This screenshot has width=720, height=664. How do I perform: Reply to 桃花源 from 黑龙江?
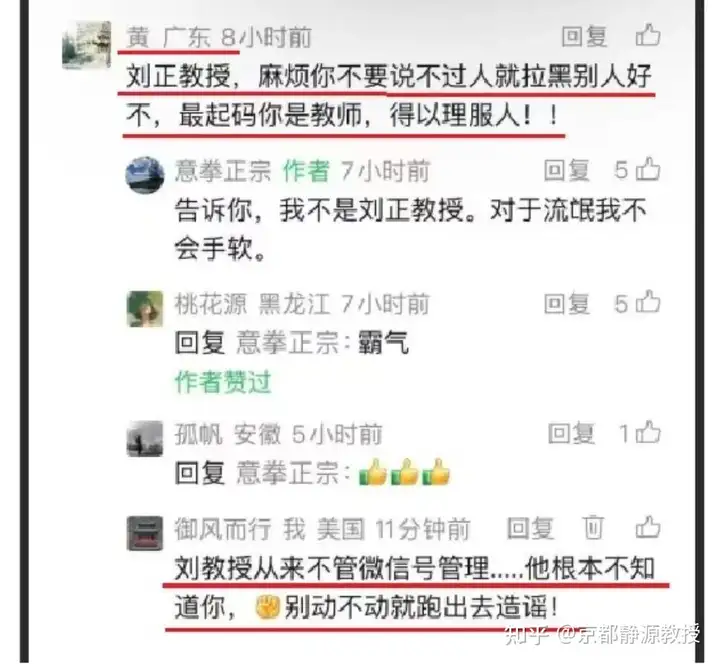coord(567,304)
